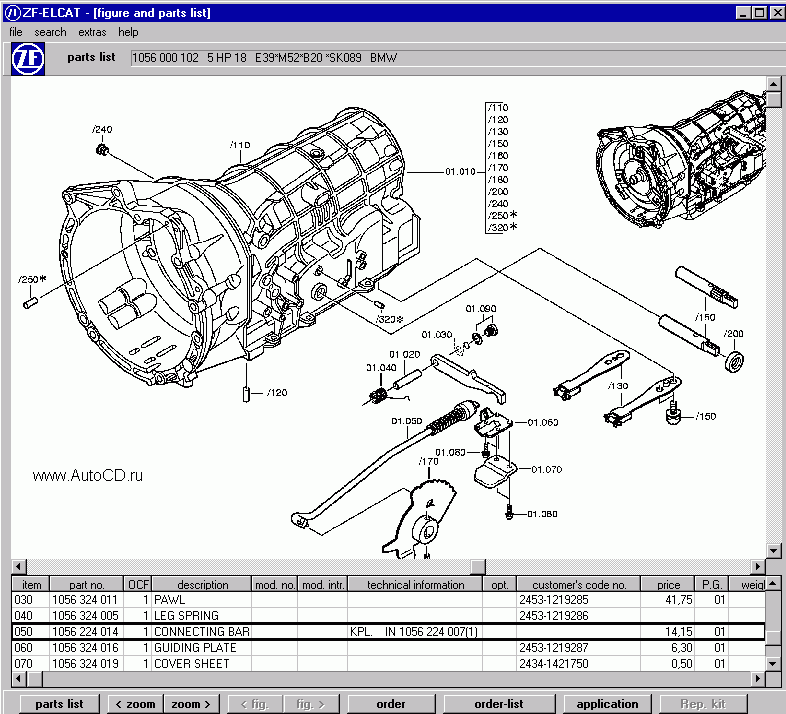Click the 'part no.' column header

(x=87, y=585)
